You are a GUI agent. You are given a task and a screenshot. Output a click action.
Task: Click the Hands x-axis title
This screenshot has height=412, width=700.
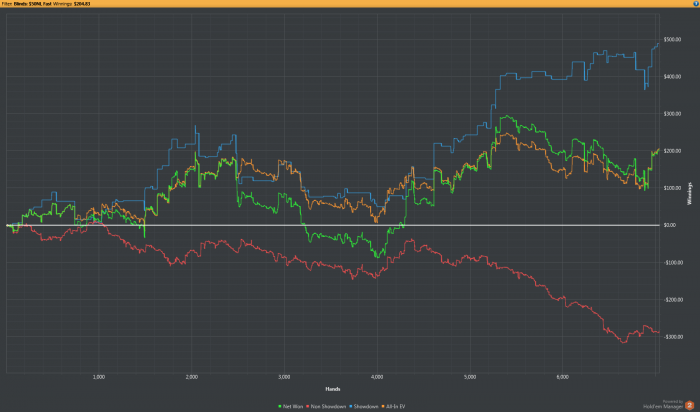tap(333, 389)
